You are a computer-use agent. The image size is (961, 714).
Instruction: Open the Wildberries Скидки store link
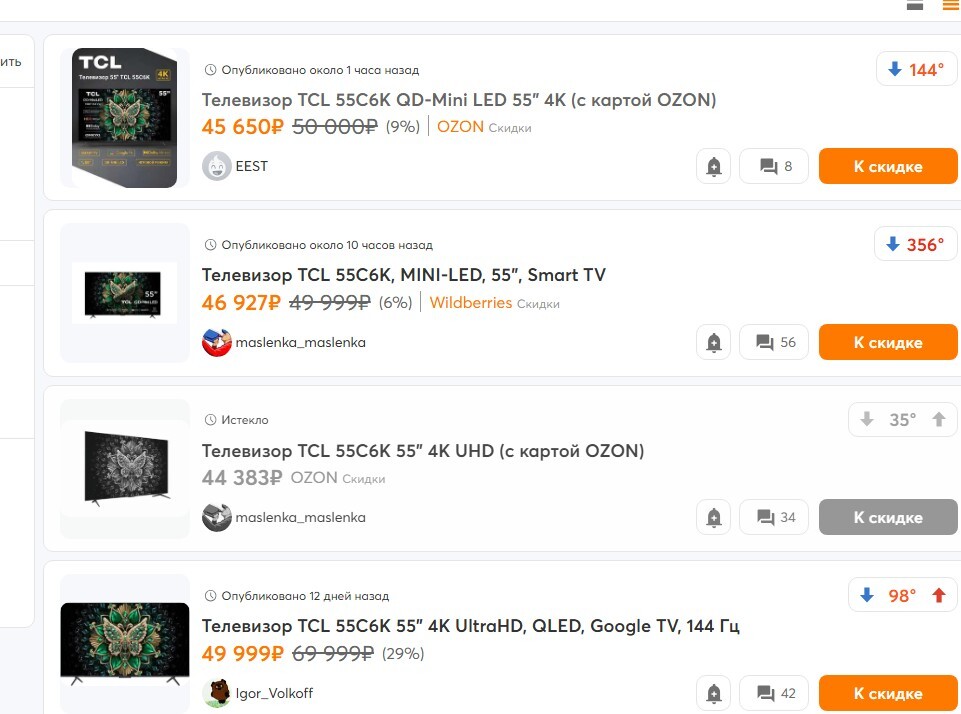click(494, 303)
